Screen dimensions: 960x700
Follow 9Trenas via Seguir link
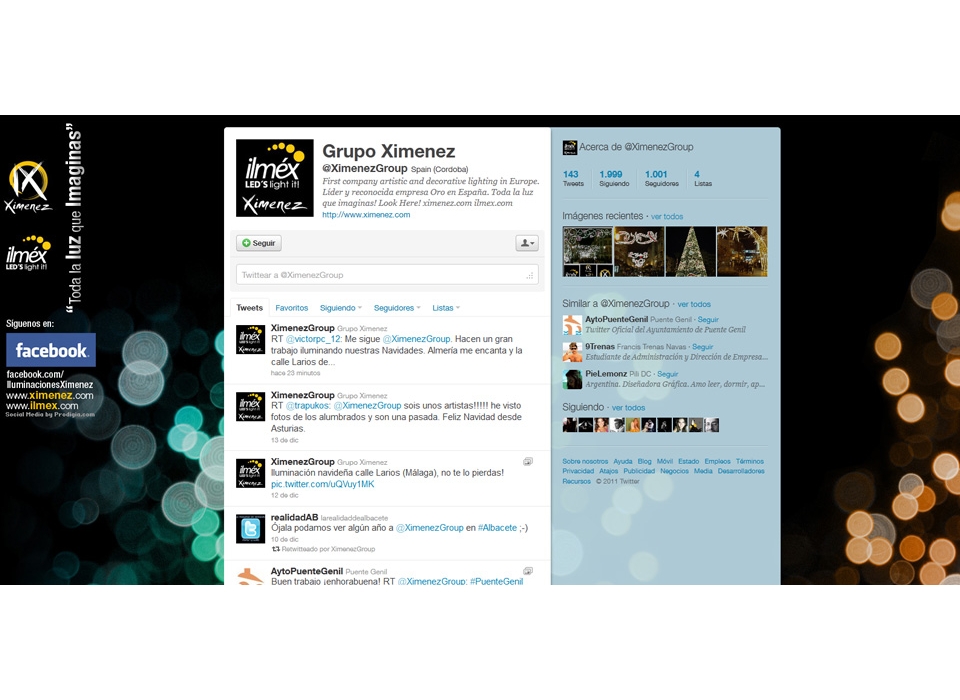[702, 347]
